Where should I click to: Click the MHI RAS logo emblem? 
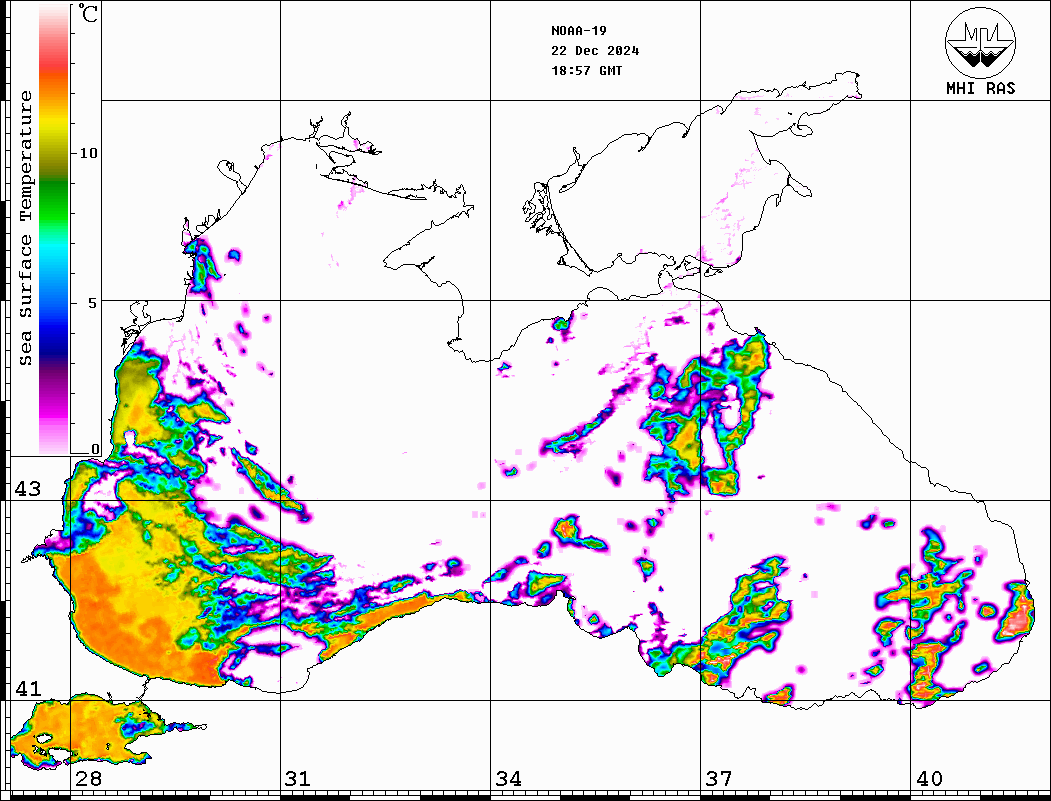click(980, 42)
